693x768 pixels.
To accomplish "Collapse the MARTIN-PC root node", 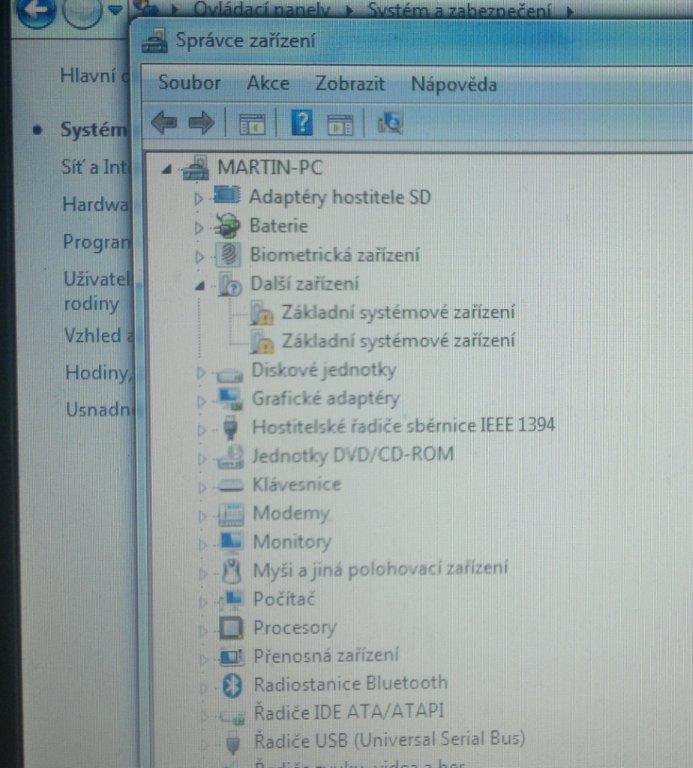I will pyautogui.click(x=167, y=169).
